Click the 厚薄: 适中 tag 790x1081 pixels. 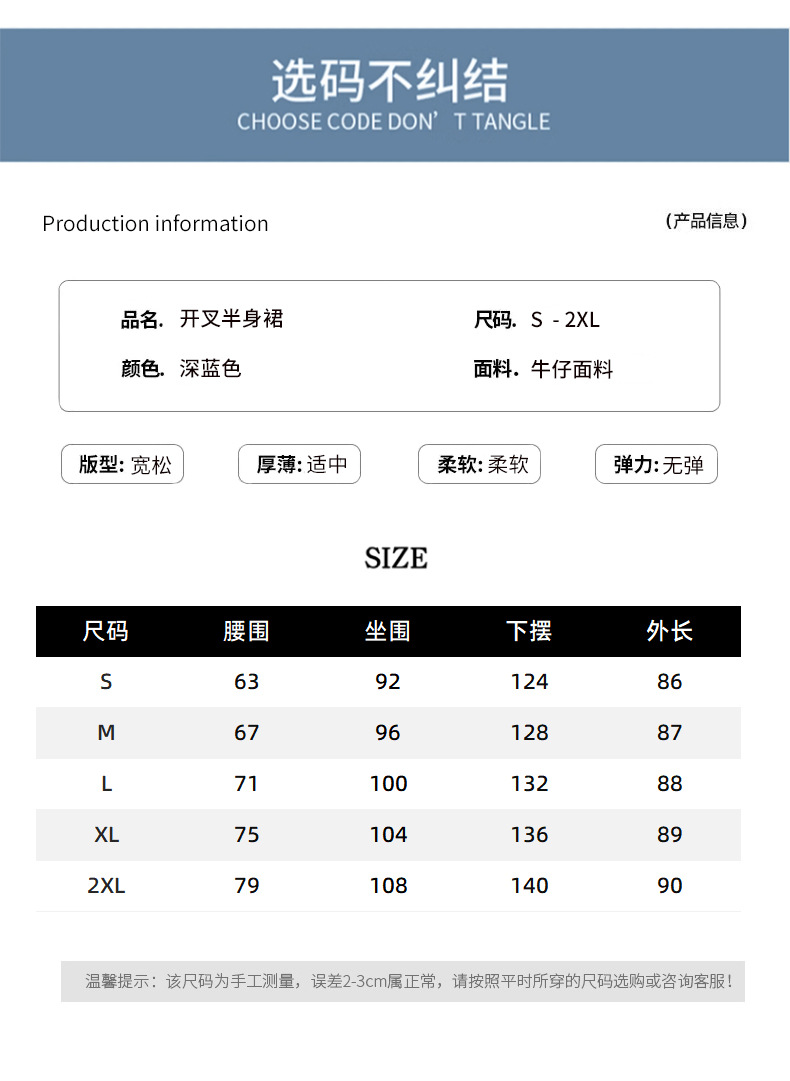pyautogui.click(x=299, y=464)
